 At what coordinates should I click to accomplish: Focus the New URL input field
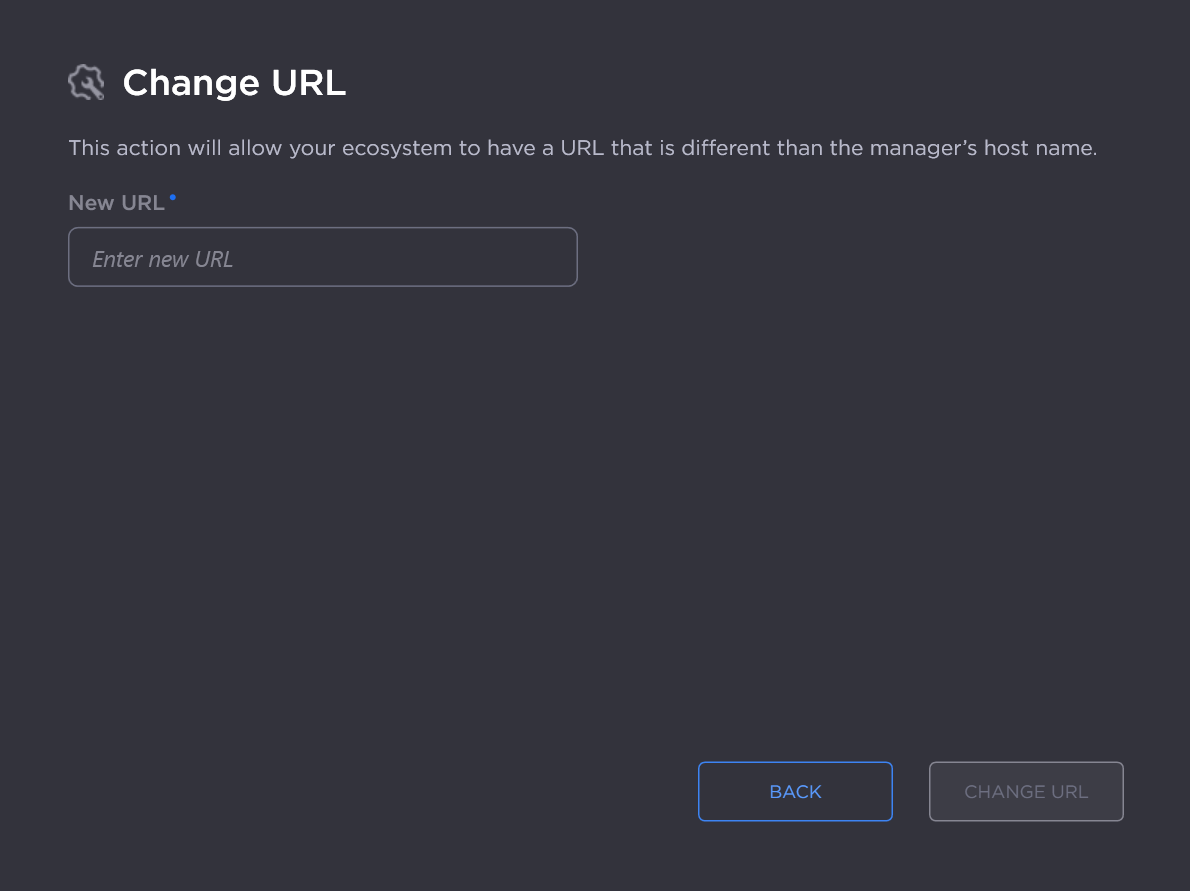tap(322, 258)
